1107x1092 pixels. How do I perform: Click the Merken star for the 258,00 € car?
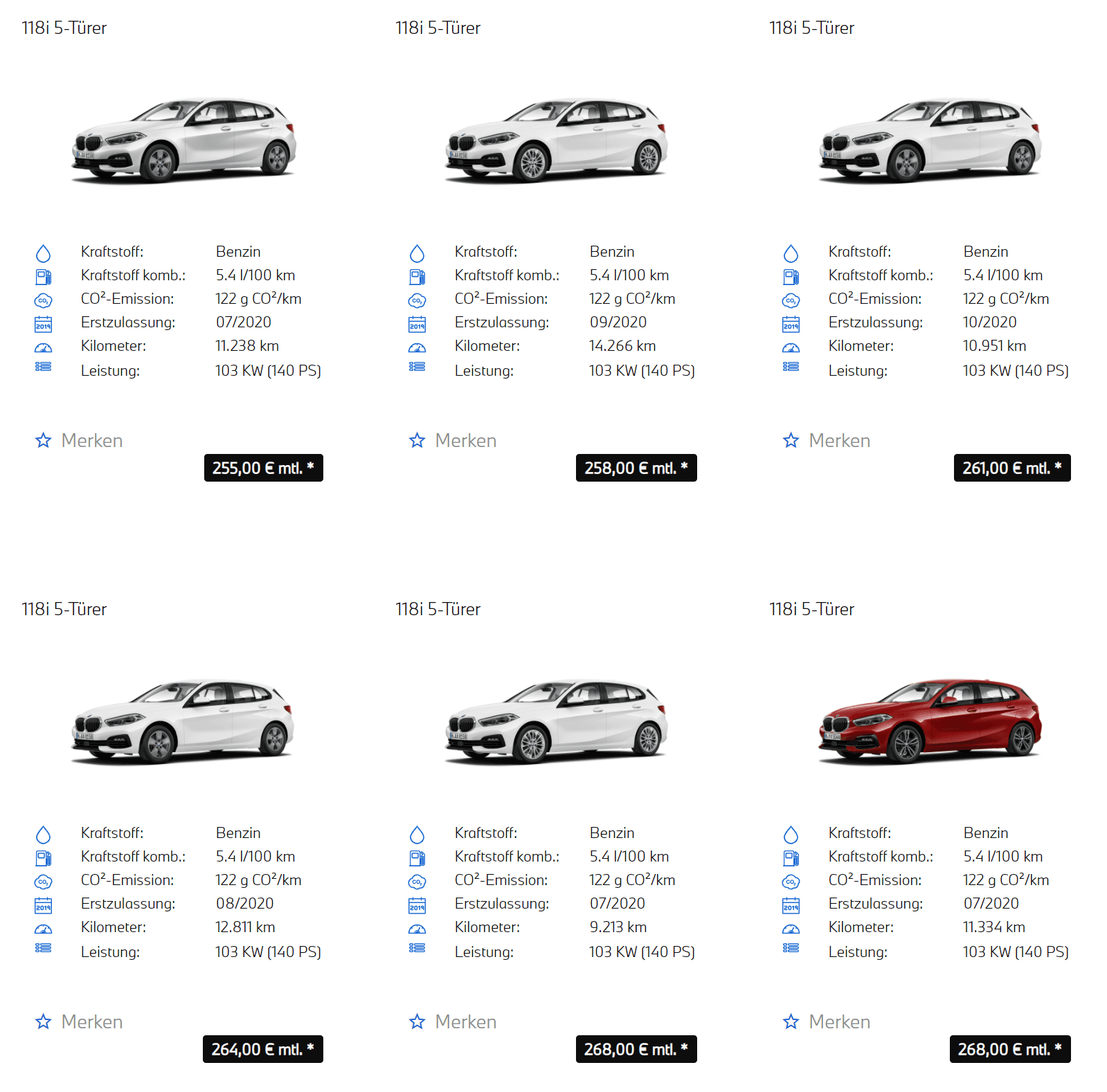(x=417, y=440)
